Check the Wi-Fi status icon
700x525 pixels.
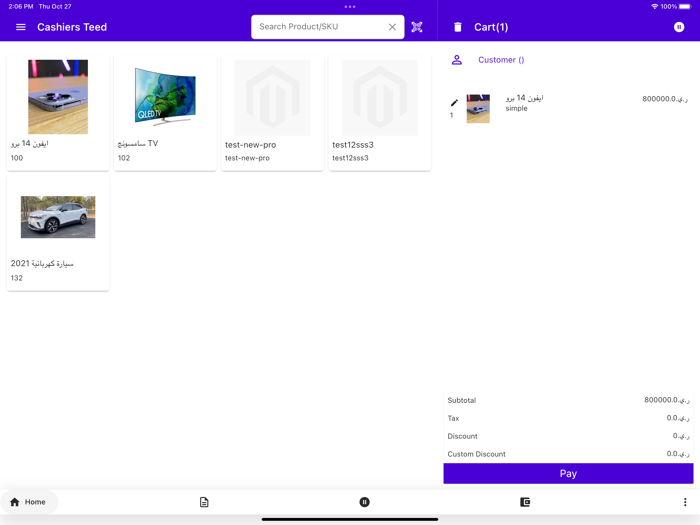point(654,6)
